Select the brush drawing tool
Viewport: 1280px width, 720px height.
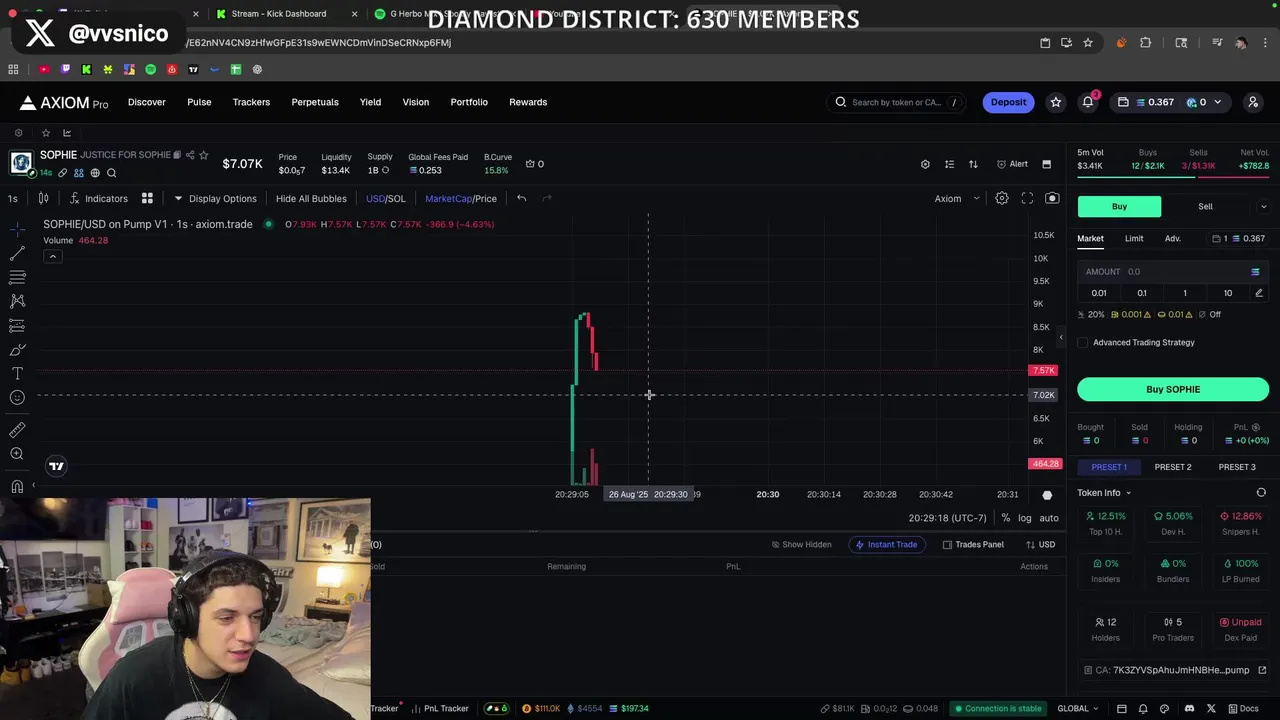pos(17,349)
